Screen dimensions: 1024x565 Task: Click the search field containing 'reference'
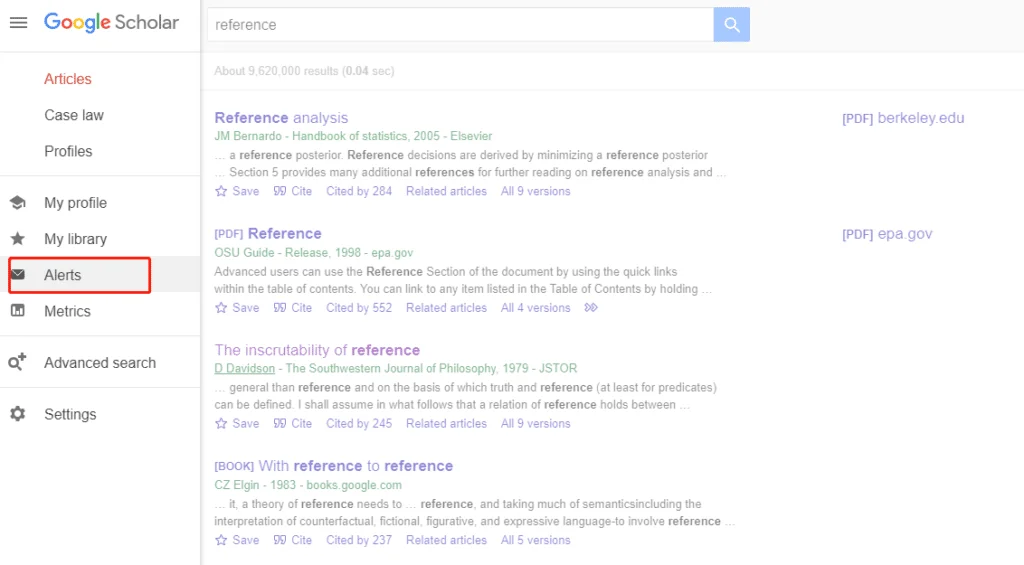[460, 25]
